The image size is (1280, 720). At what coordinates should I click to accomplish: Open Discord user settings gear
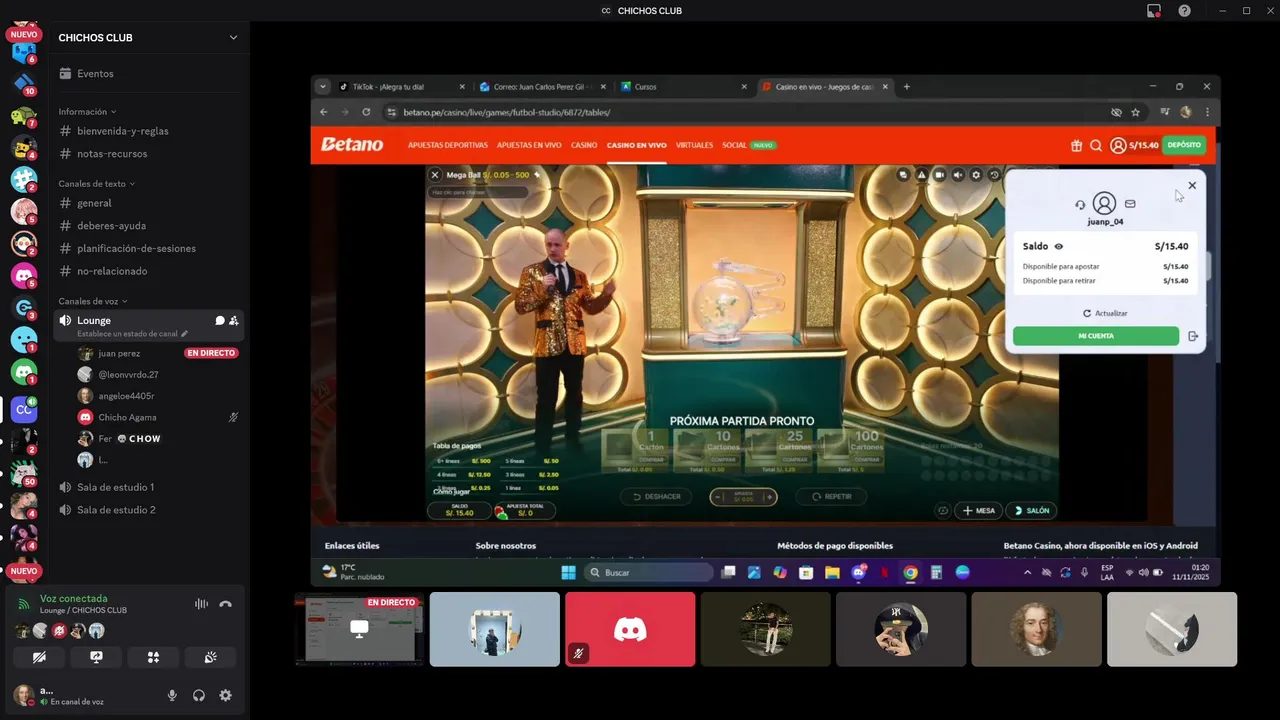click(x=225, y=695)
